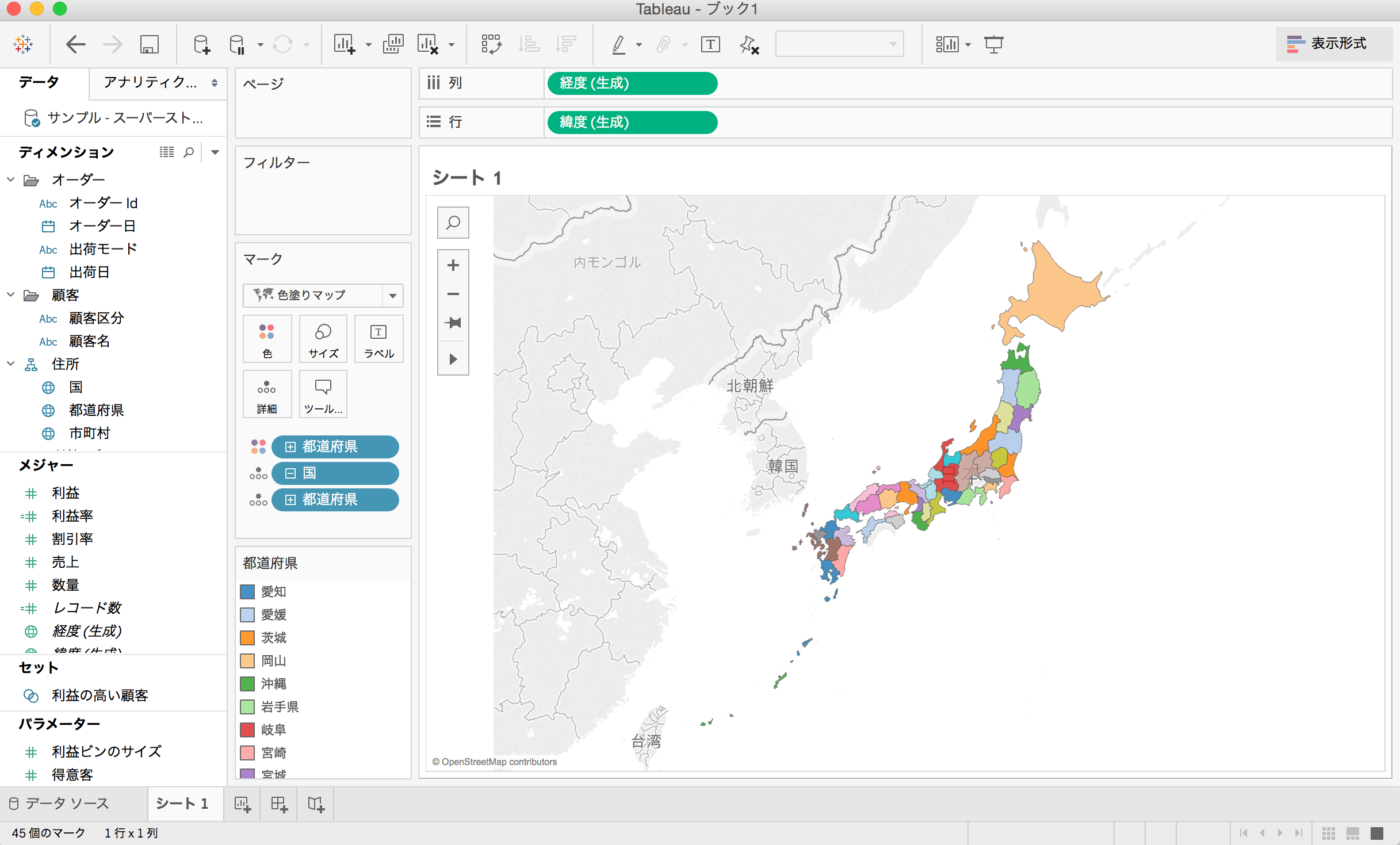Click the map search magnifier button
This screenshot has height=845, width=1400.
[x=453, y=223]
